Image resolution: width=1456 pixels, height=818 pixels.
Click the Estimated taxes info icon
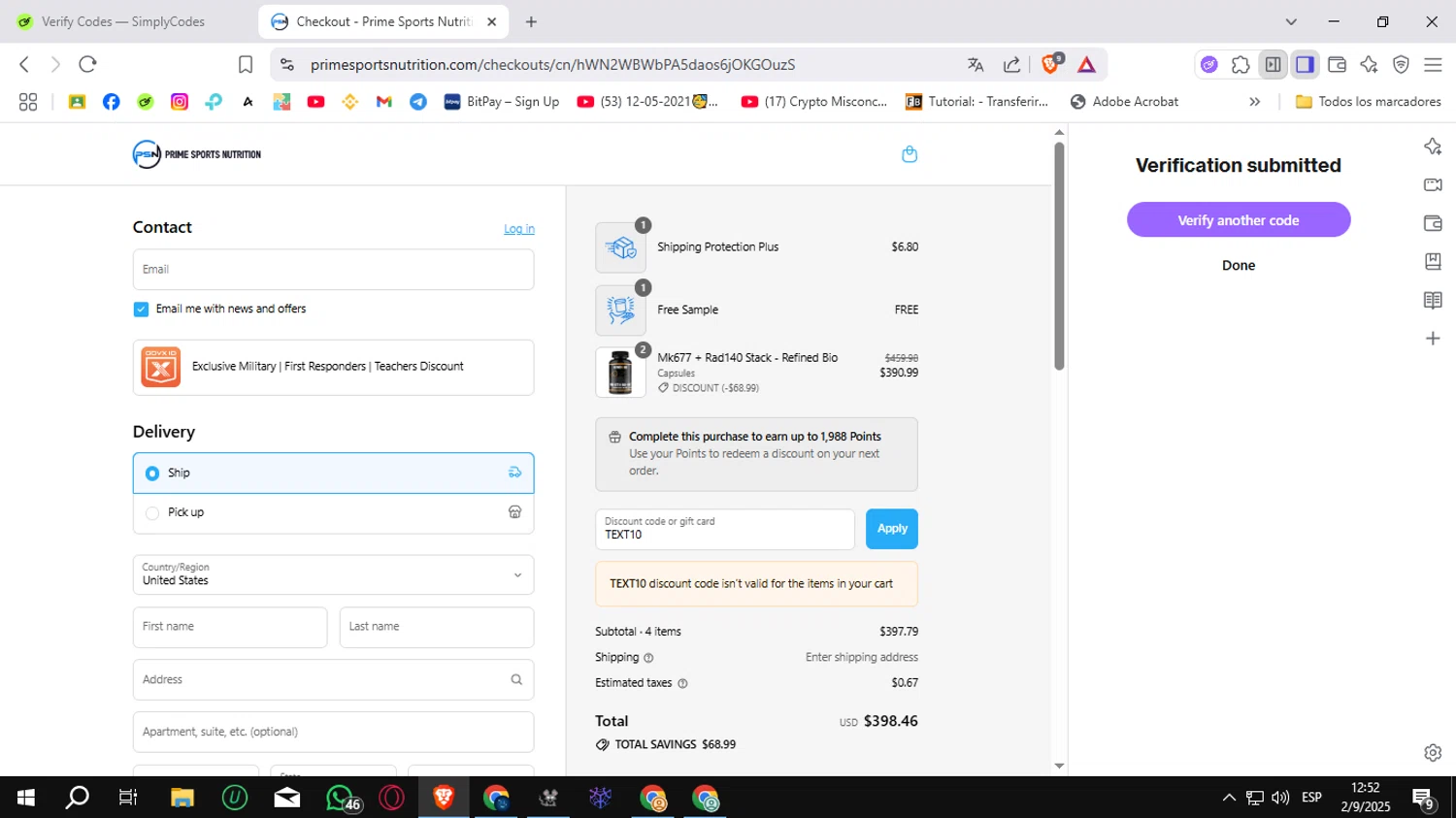pyautogui.click(x=682, y=683)
